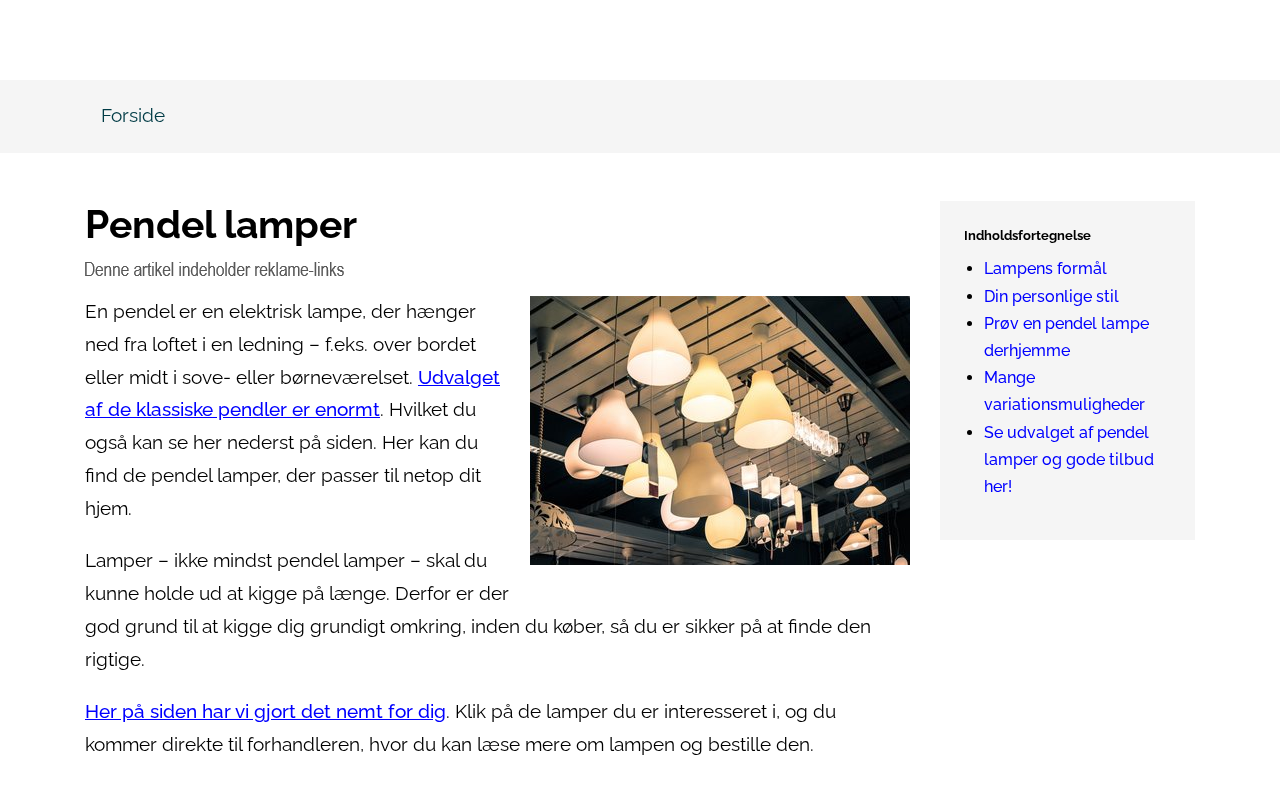Open 'Her på siden har vi gjort det nemt' link
Screen dimensions: 1280x800
tap(265, 711)
